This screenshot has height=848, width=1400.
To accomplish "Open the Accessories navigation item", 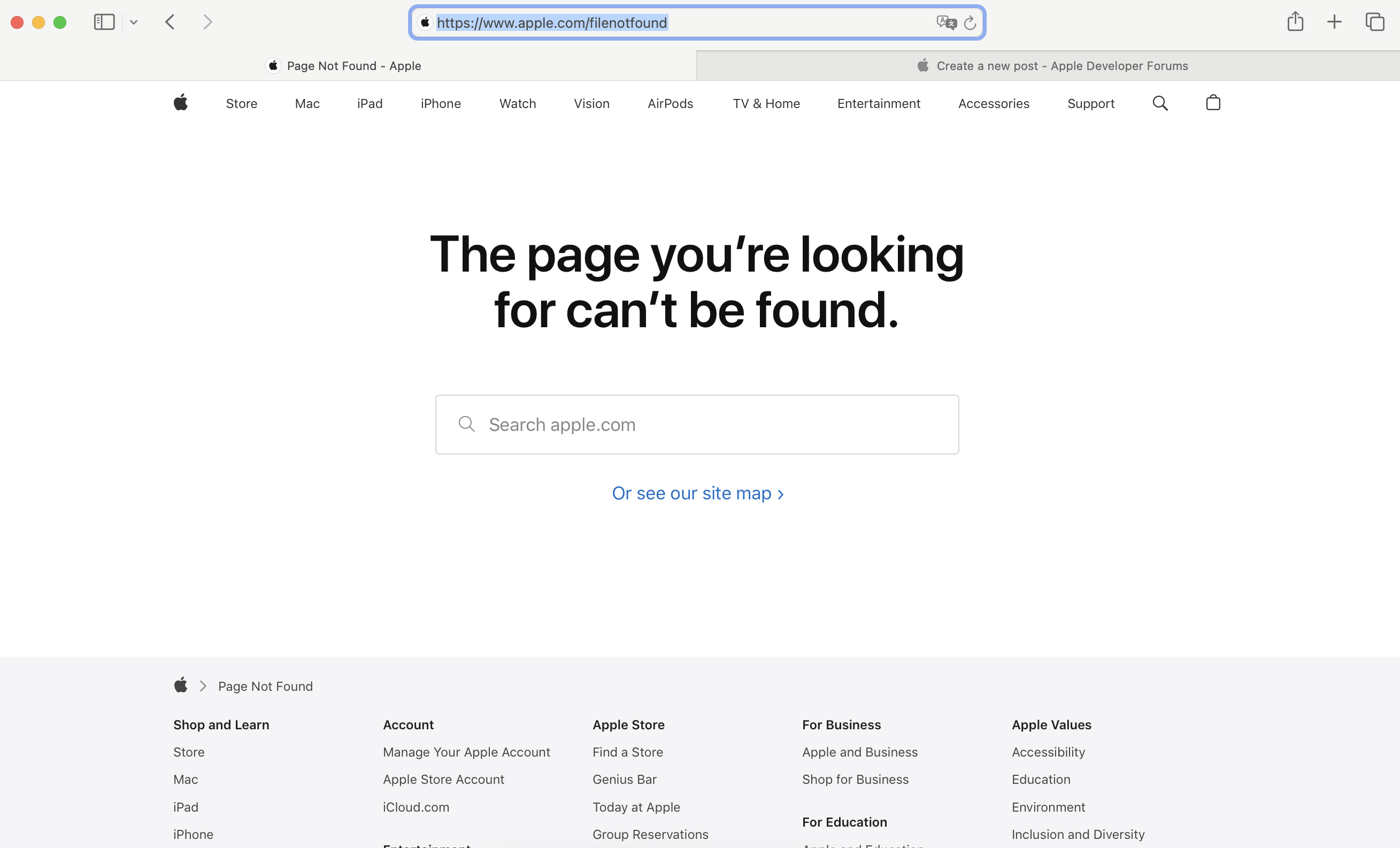I will tap(994, 103).
